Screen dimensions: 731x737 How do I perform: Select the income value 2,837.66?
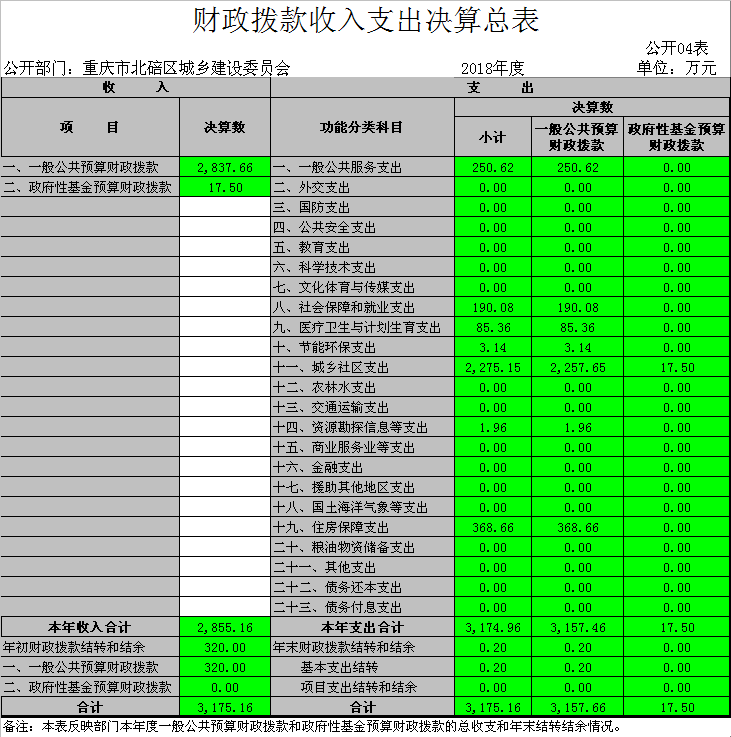(x=225, y=167)
